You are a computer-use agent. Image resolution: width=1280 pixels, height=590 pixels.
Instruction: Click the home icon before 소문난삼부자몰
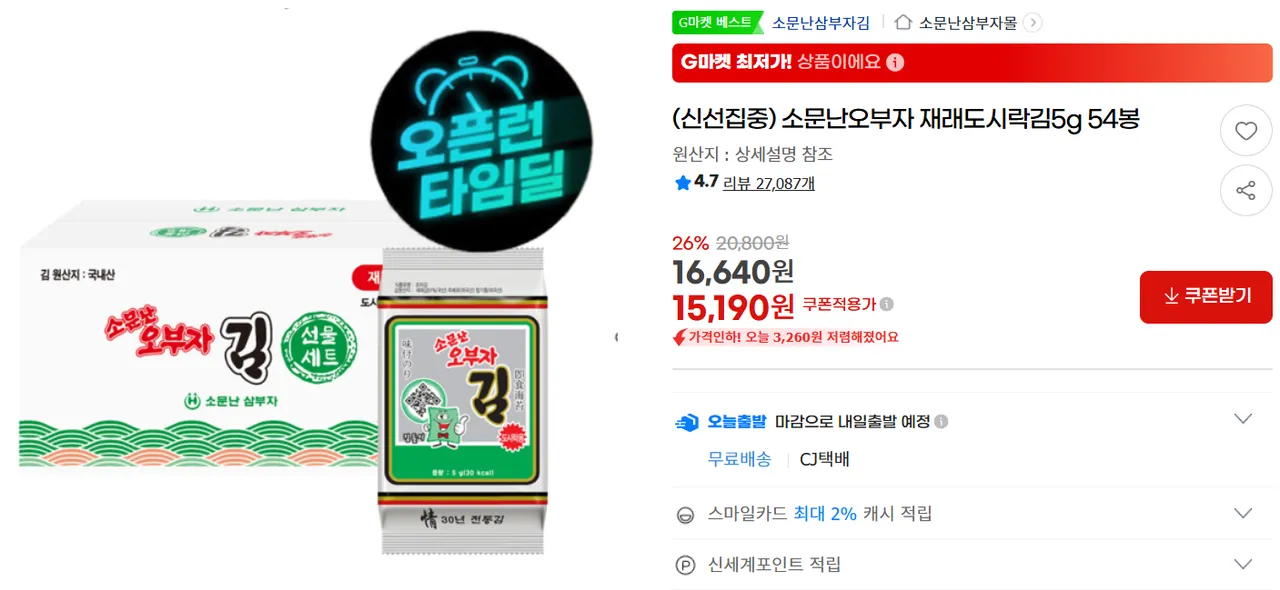903,22
